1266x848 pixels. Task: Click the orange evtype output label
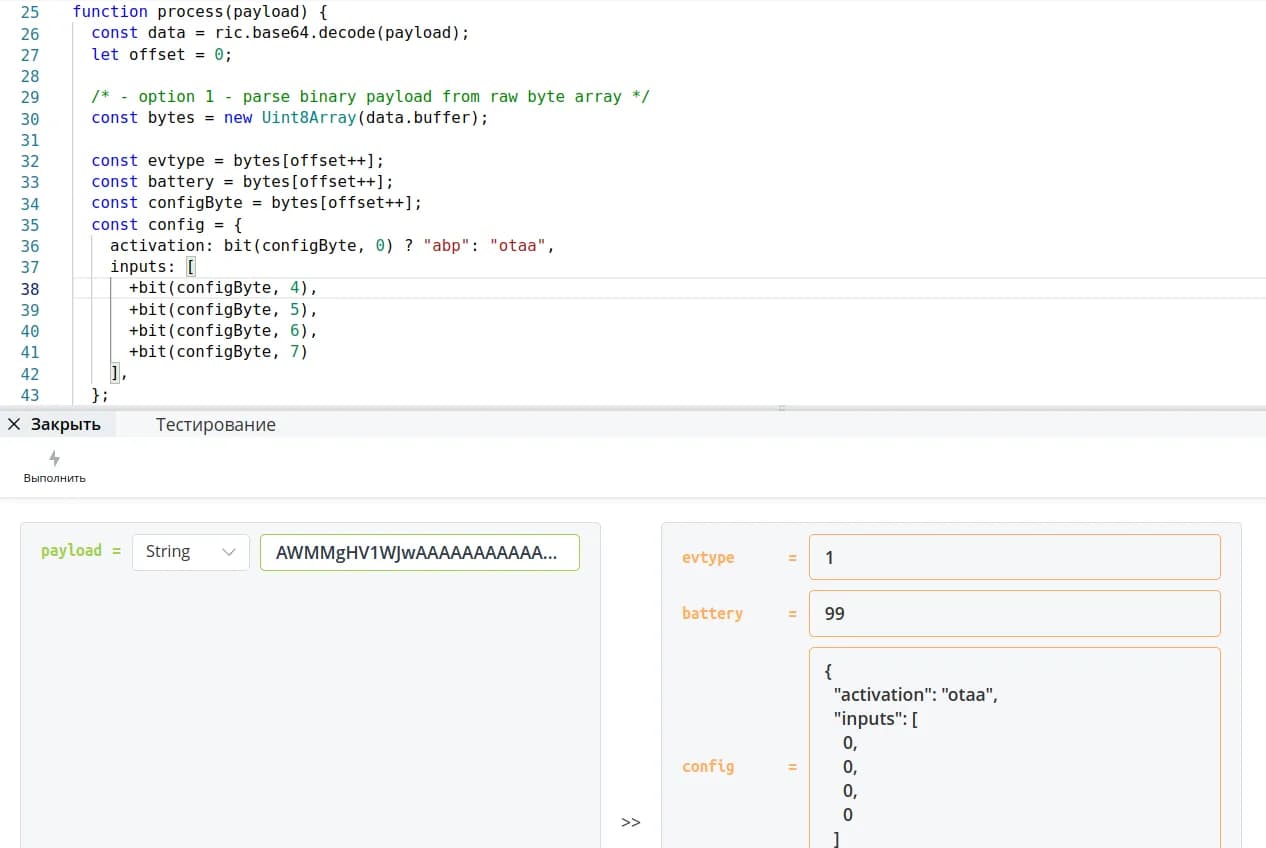click(708, 558)
